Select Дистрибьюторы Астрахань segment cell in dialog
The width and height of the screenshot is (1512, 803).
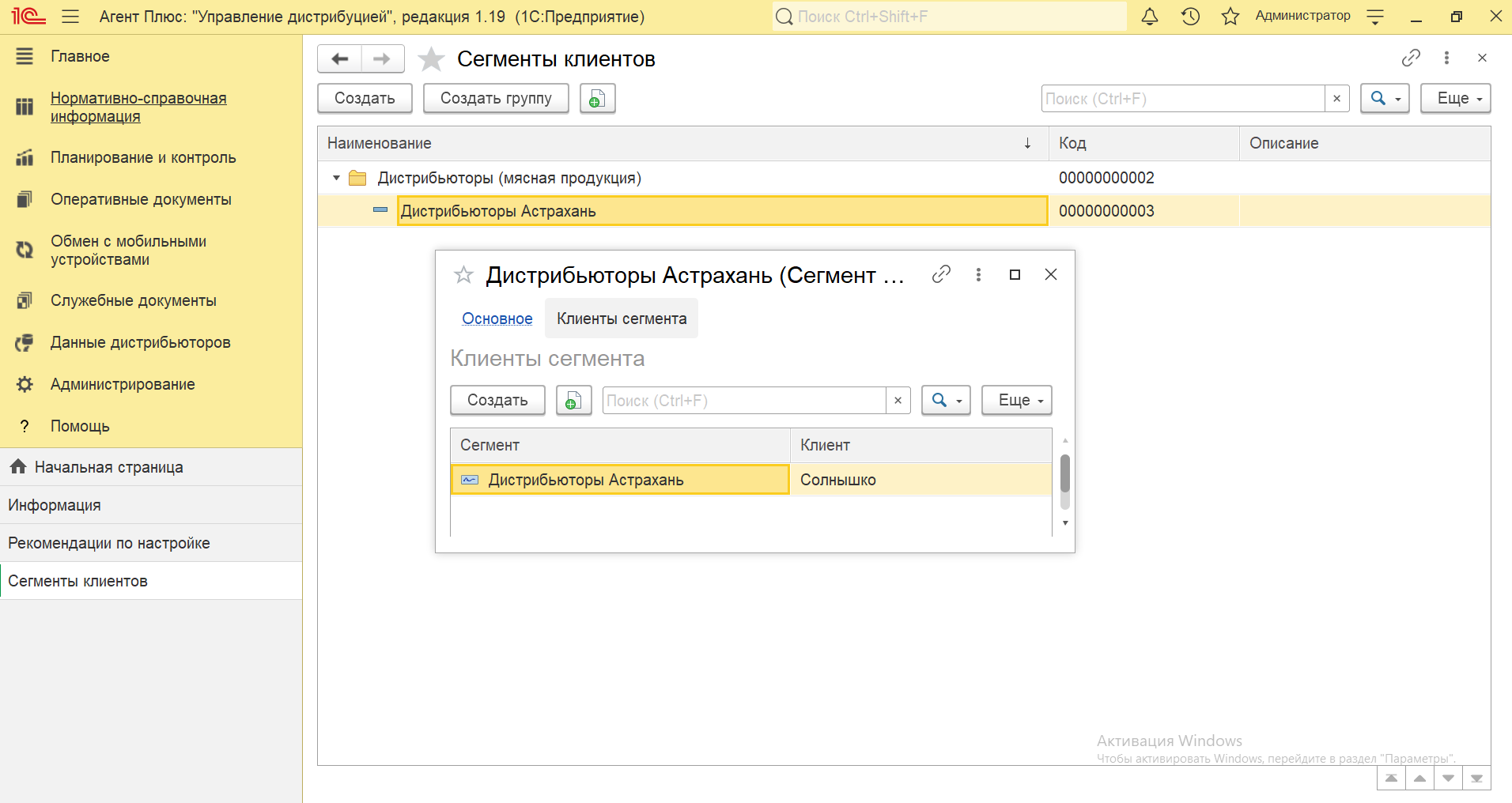[x=620, y=480]
